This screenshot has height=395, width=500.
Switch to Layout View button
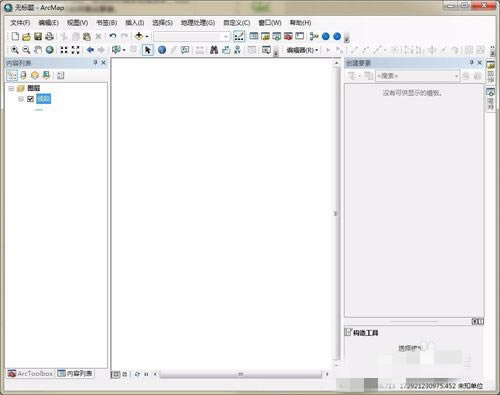pos(125,374)
